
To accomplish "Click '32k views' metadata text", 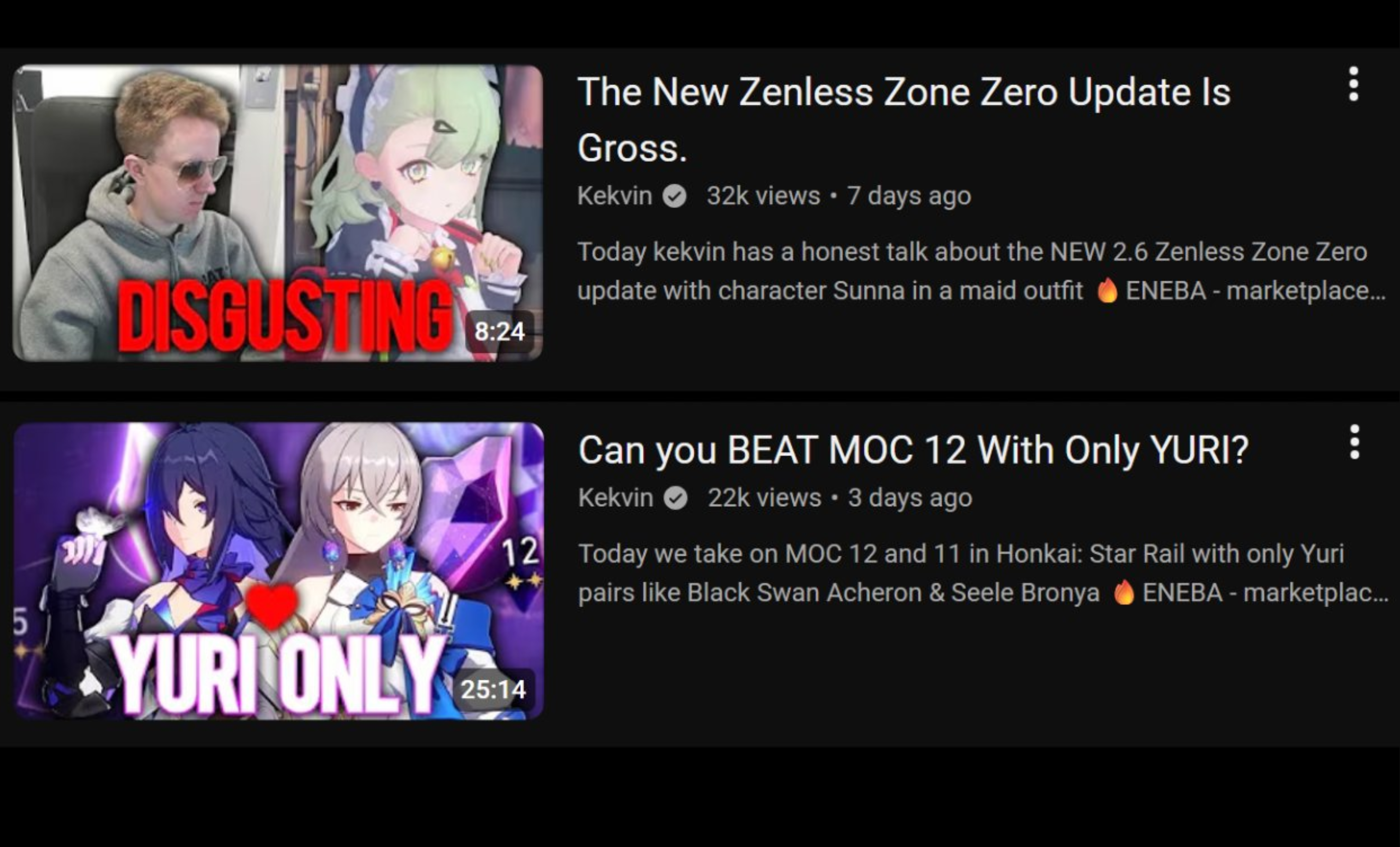I will point(764,196).
